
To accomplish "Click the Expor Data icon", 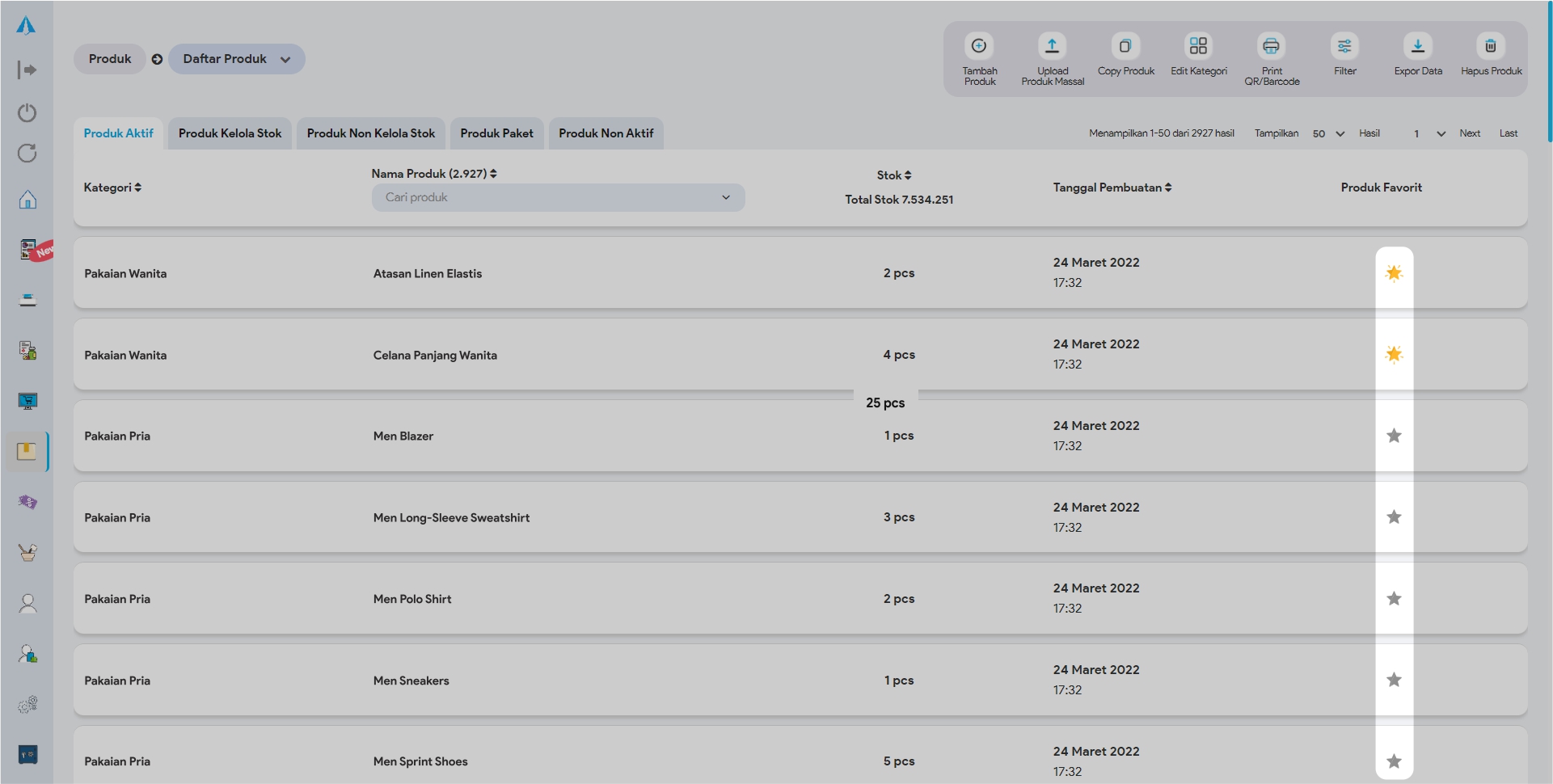I will point(1417,46).
